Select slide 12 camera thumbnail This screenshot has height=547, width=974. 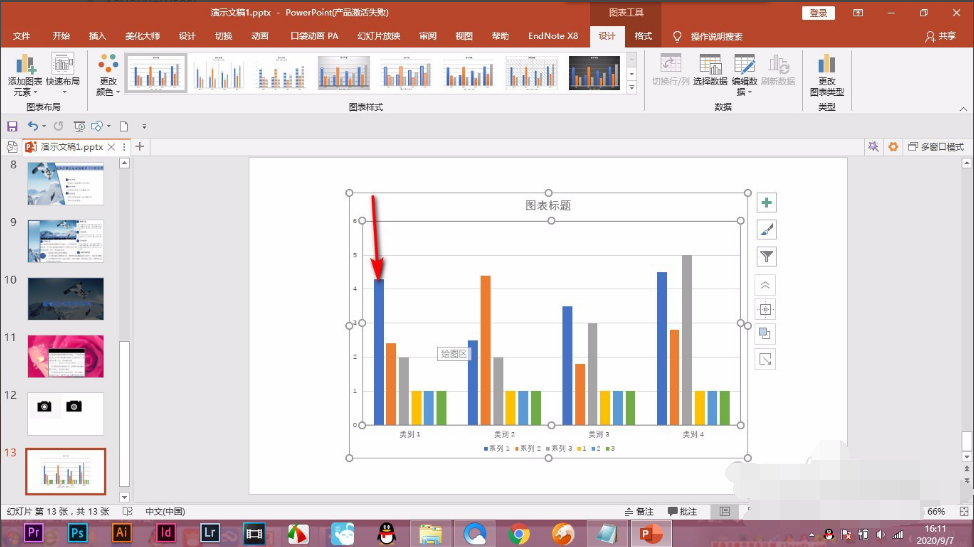(x=65, y=414)
